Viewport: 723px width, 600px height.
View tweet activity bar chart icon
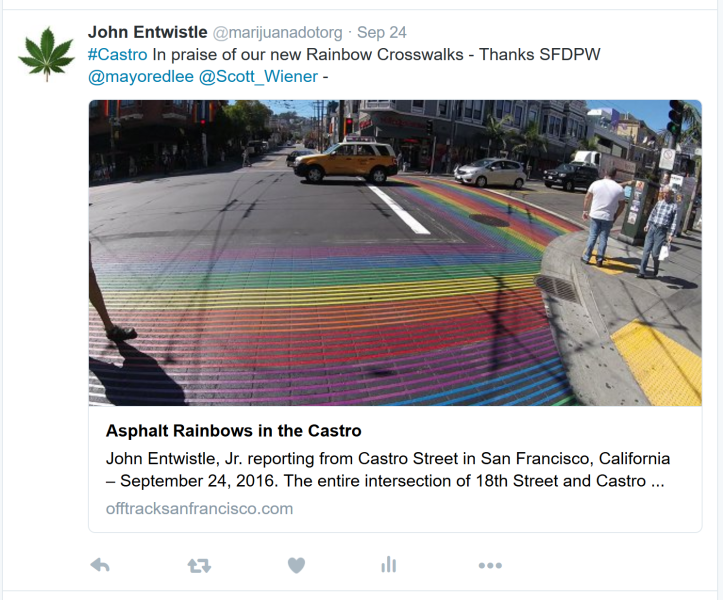389,564
